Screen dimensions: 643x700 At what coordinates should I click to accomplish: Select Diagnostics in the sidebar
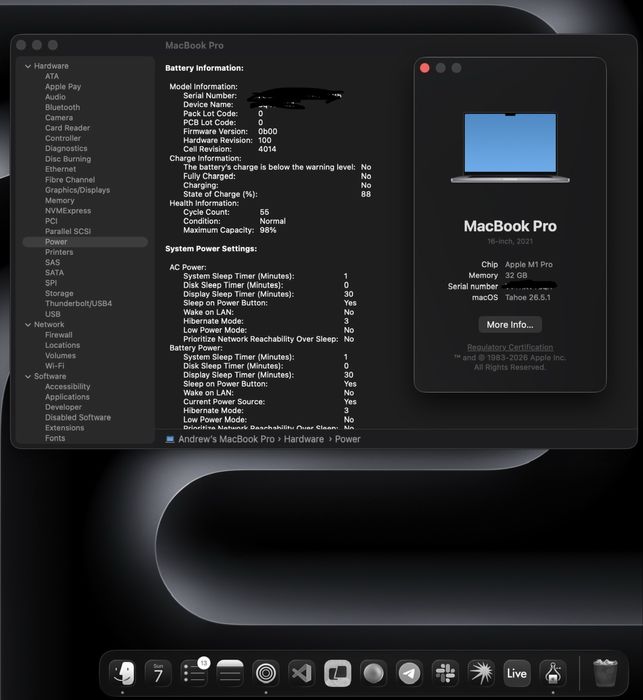click(x=66, y=148)
